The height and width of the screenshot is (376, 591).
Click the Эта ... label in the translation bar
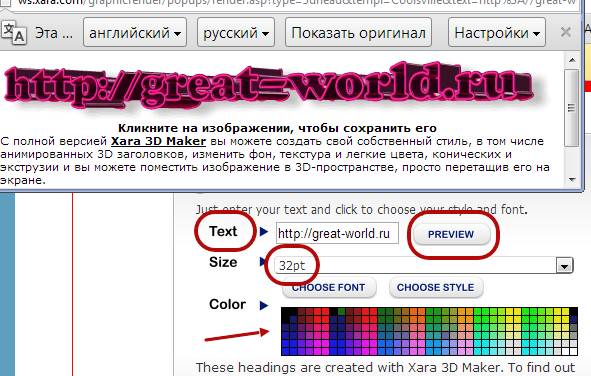tap(54, 33)
